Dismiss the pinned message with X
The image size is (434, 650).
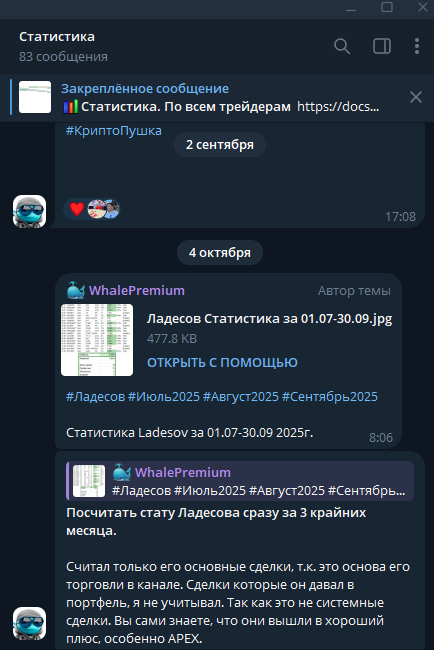pyautogui.click(x=416, y=97)
